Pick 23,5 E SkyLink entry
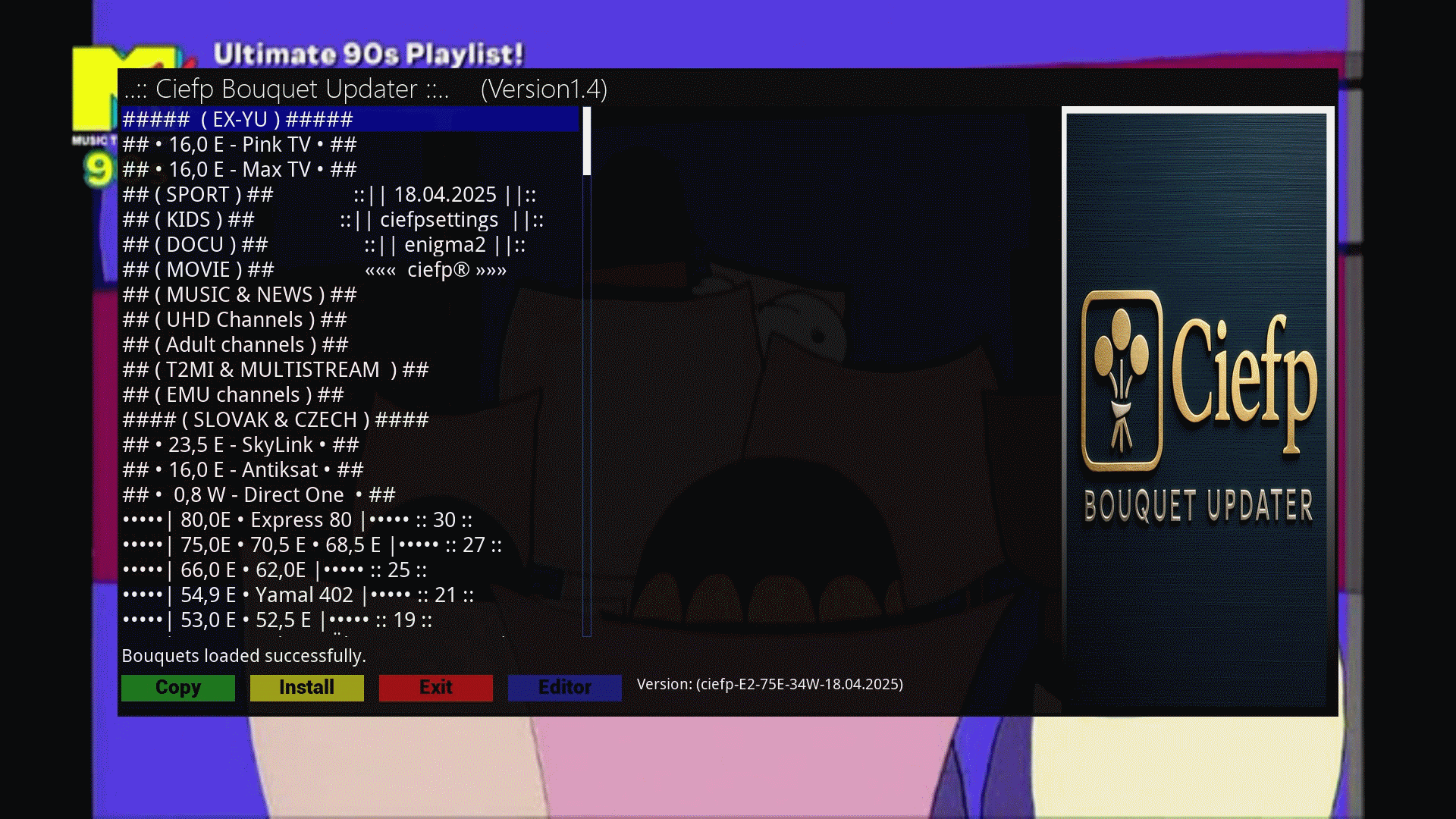The image size is (1456, 819). click(240, 445)
